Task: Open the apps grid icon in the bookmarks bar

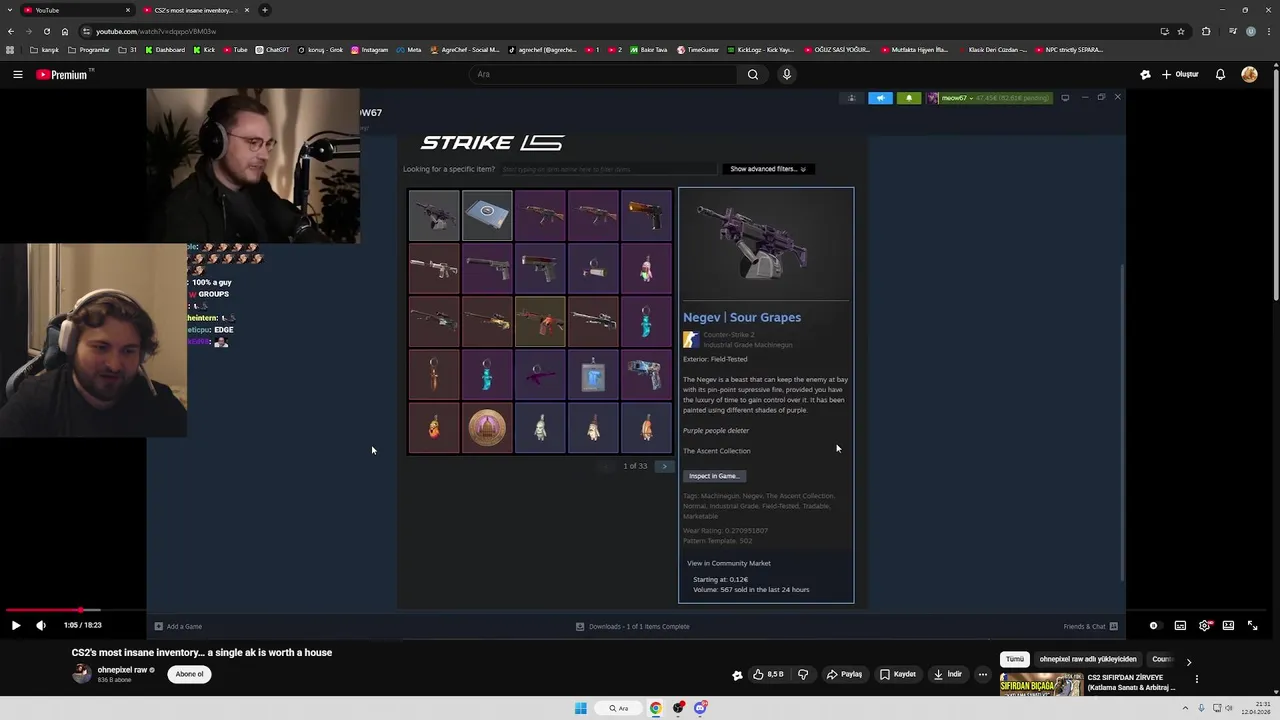Action: (x=10, y=50)
